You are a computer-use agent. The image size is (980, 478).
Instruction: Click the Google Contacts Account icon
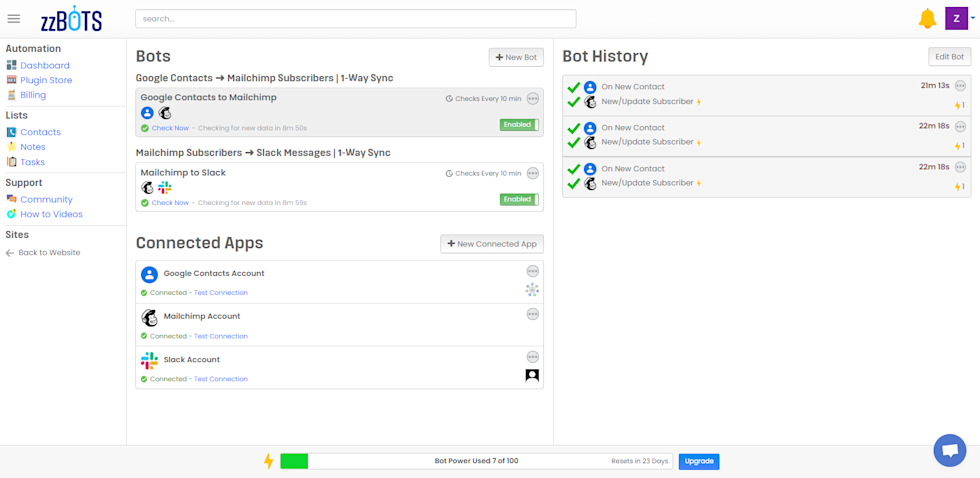pyautogui.click(x=149, y=274)
